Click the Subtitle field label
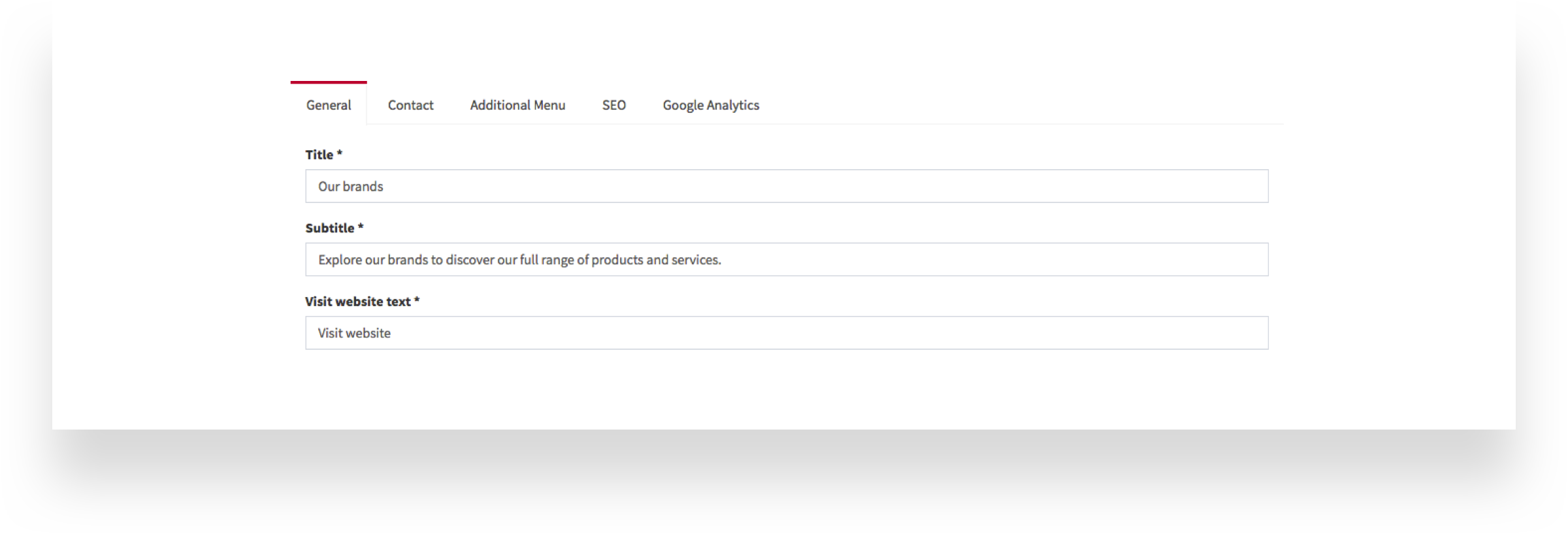Screen dimensions: 1568x534 tap(330, 228)
